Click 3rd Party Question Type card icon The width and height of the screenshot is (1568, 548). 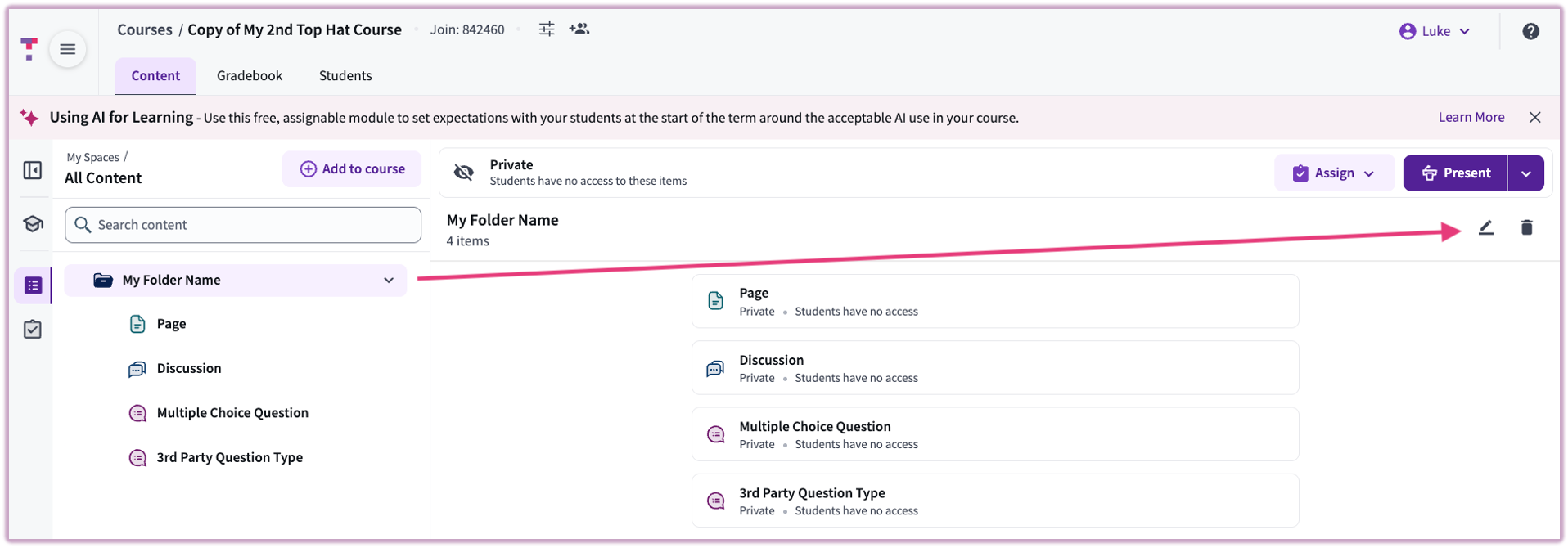click(715, 501)
